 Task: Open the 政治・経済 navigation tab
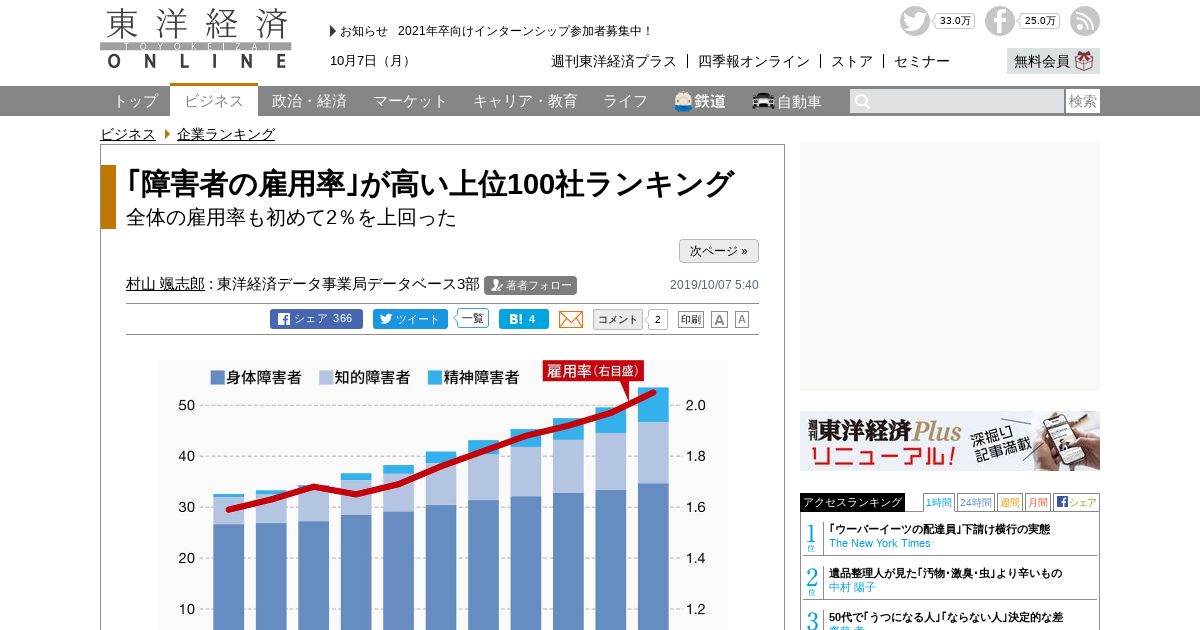[x=309, y=101]
